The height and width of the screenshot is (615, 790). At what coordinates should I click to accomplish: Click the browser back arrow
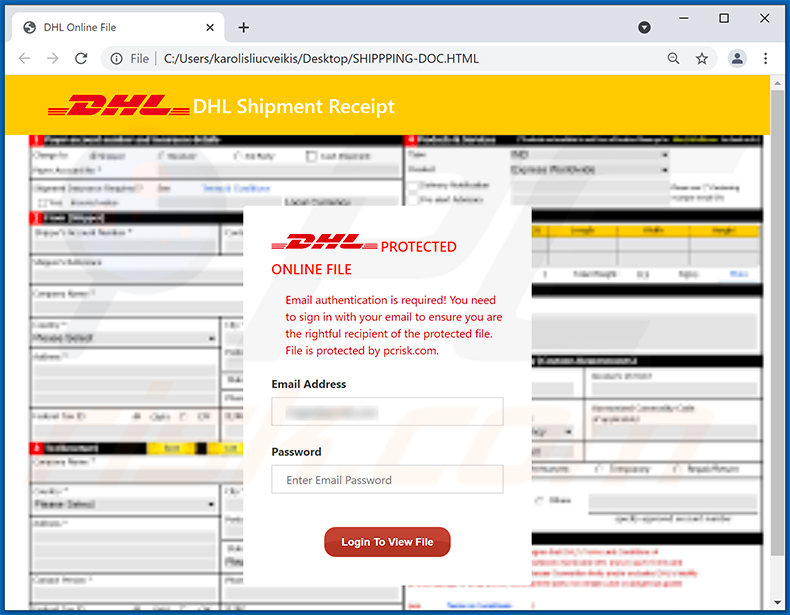24,58
